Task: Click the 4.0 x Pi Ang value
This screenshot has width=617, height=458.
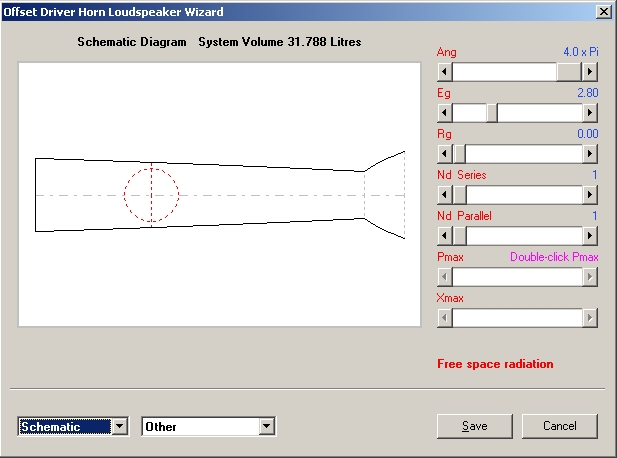Action: [580, 52]
